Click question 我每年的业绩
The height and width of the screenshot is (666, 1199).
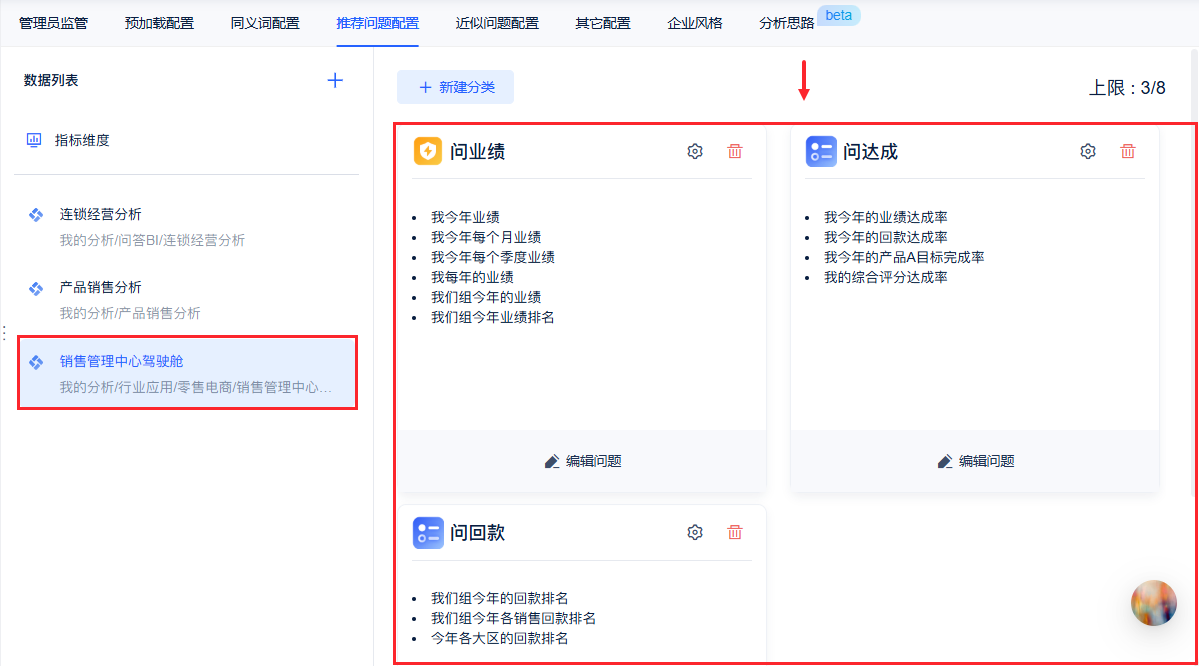coord(472,277)
